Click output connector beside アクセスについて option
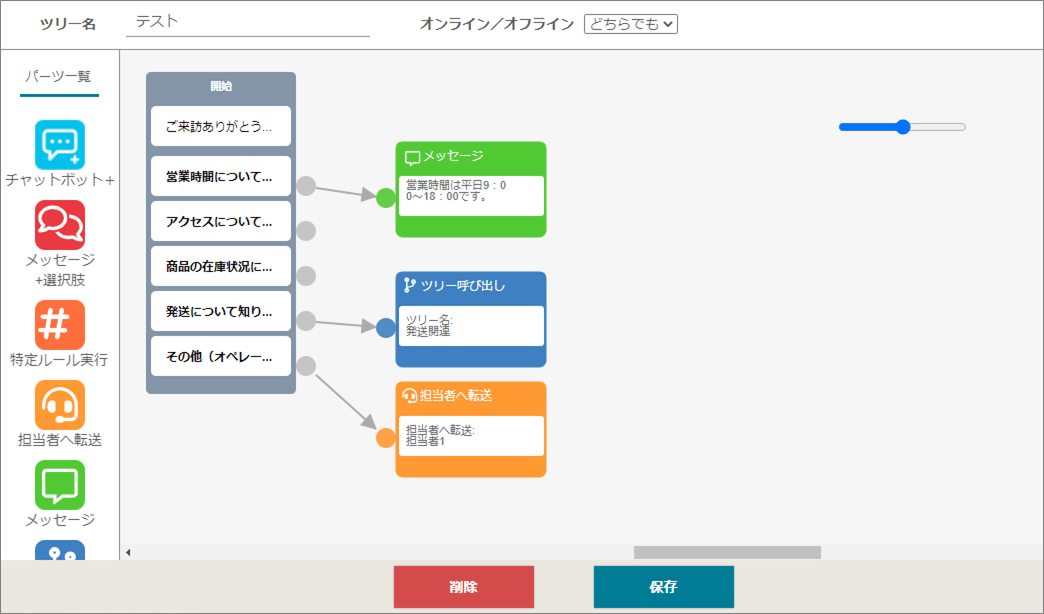The height and width of the screenshot is (614, 1044). (x=306, y=231)
